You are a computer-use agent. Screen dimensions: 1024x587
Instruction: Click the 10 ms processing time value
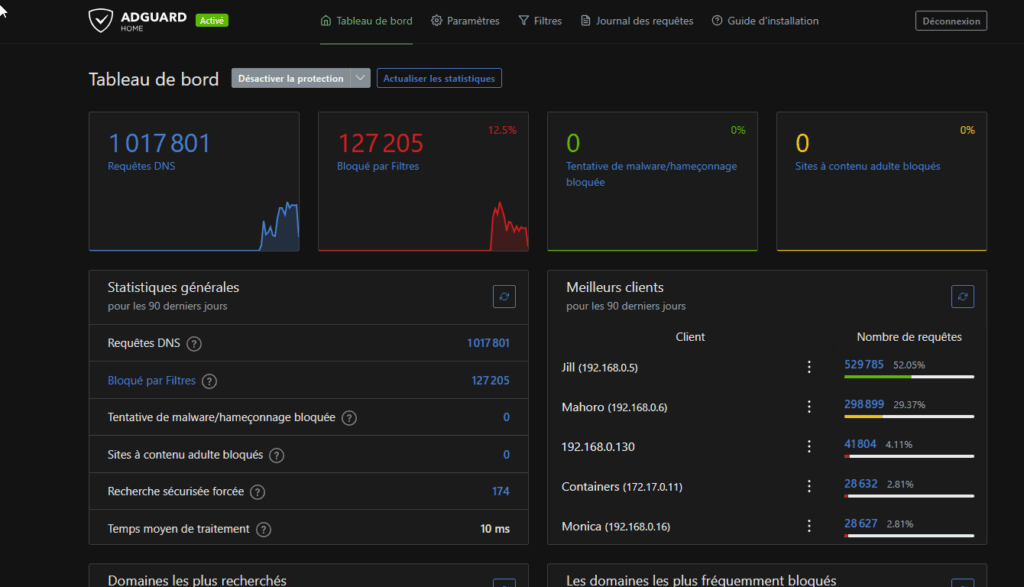pos(495,529)
